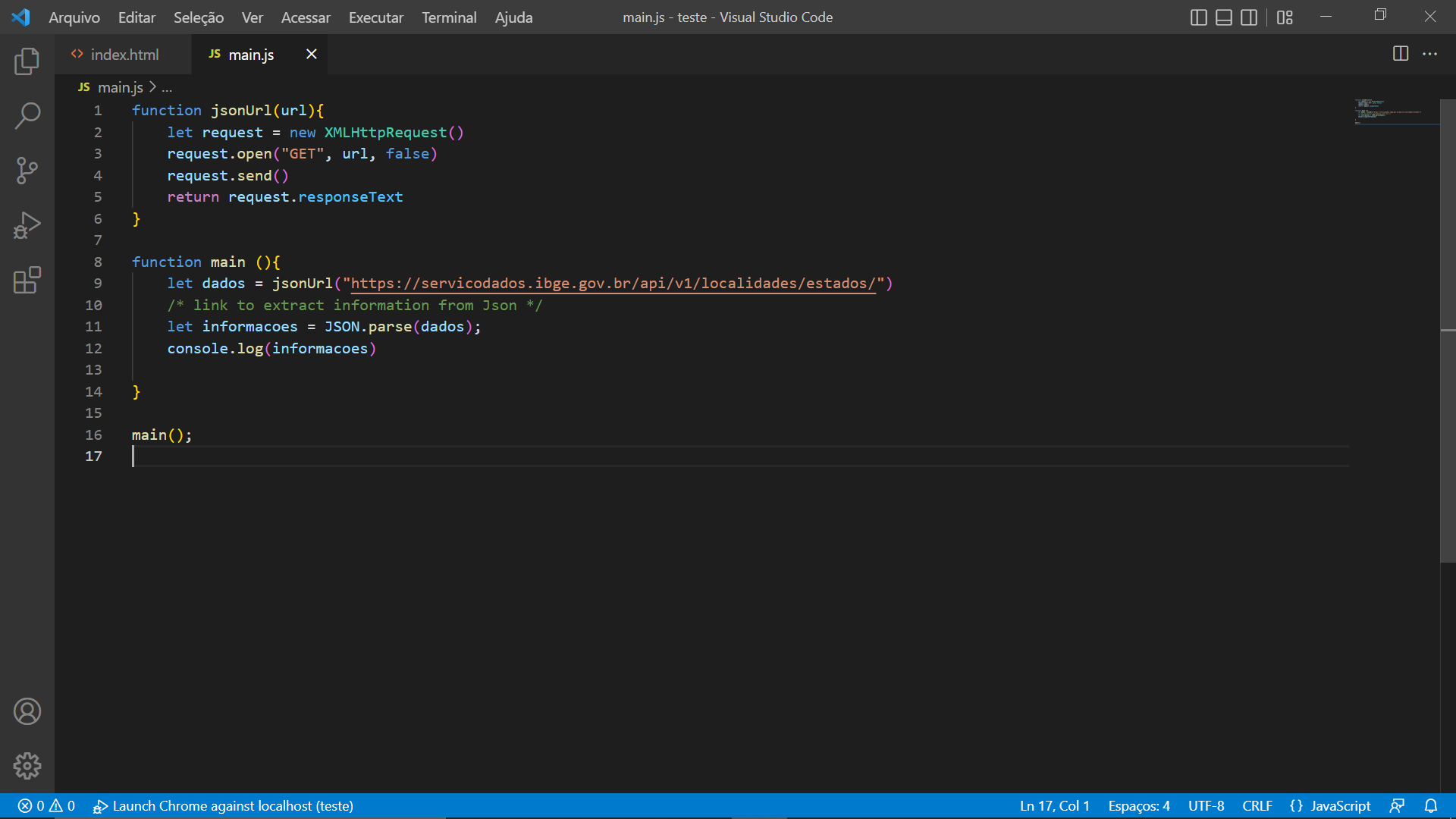Change encoding via UTF-8 status item
The image size is (1456, 819).
(1206, 806)
